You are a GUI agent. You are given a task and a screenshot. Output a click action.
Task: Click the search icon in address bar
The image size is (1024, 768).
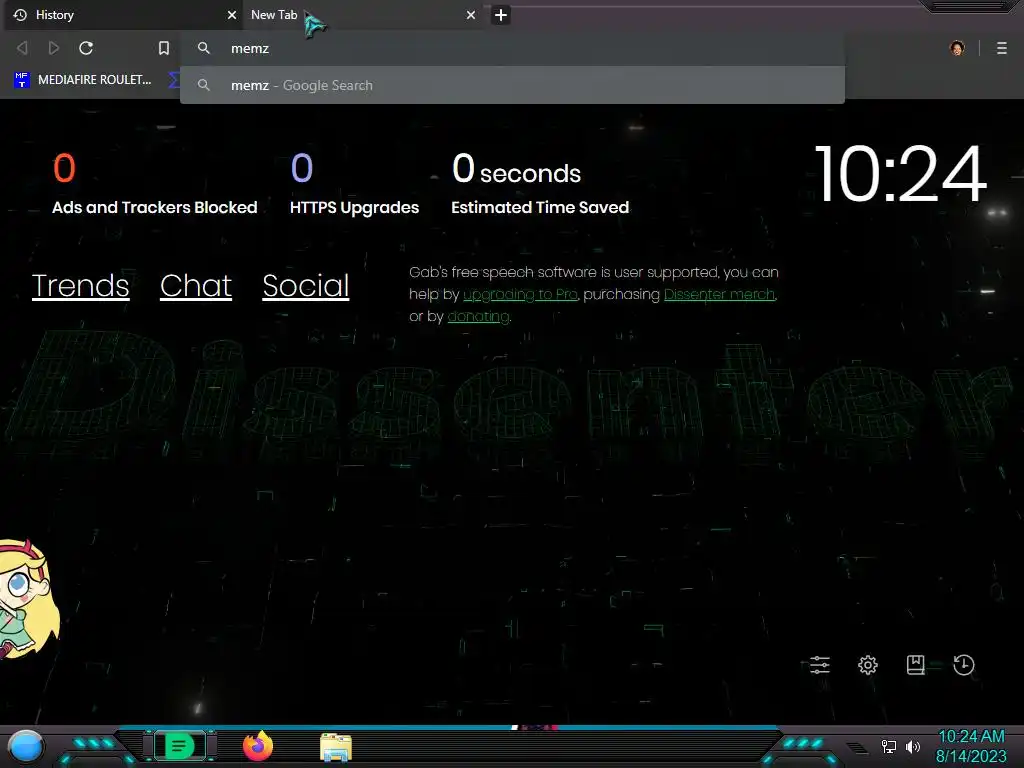pos(204,48)
